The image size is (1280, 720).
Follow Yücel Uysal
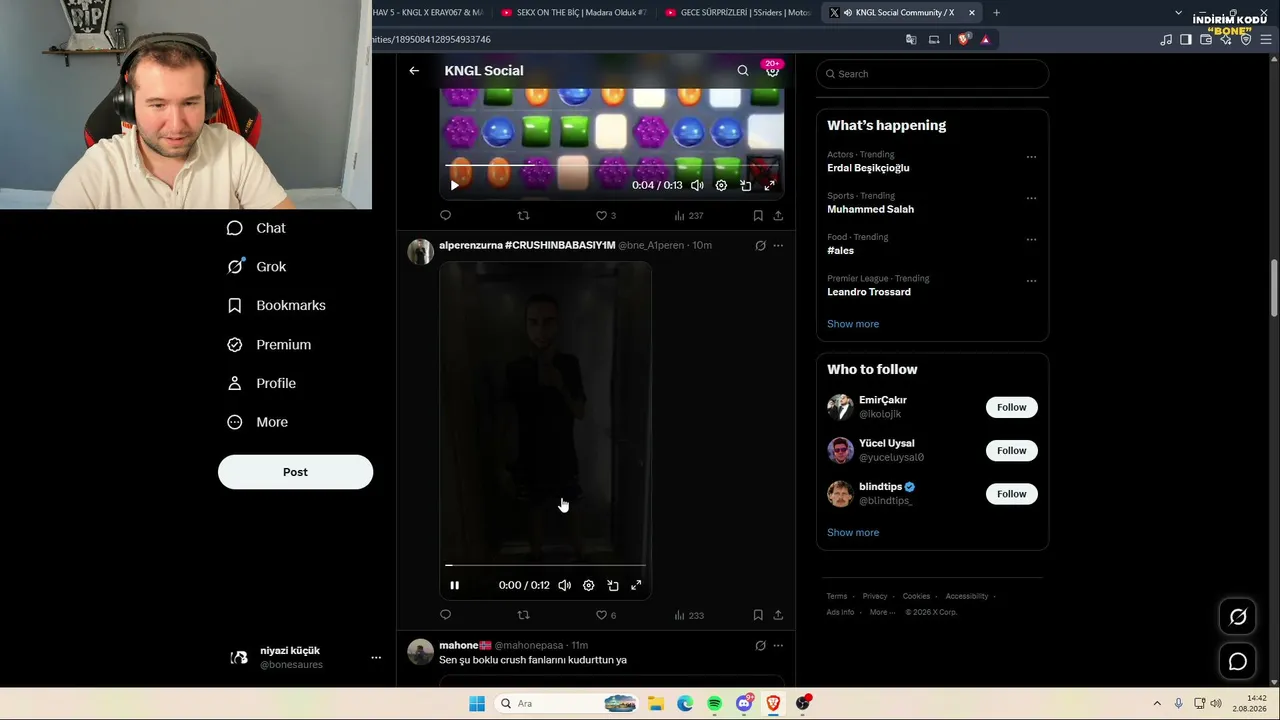[1011, 450]
